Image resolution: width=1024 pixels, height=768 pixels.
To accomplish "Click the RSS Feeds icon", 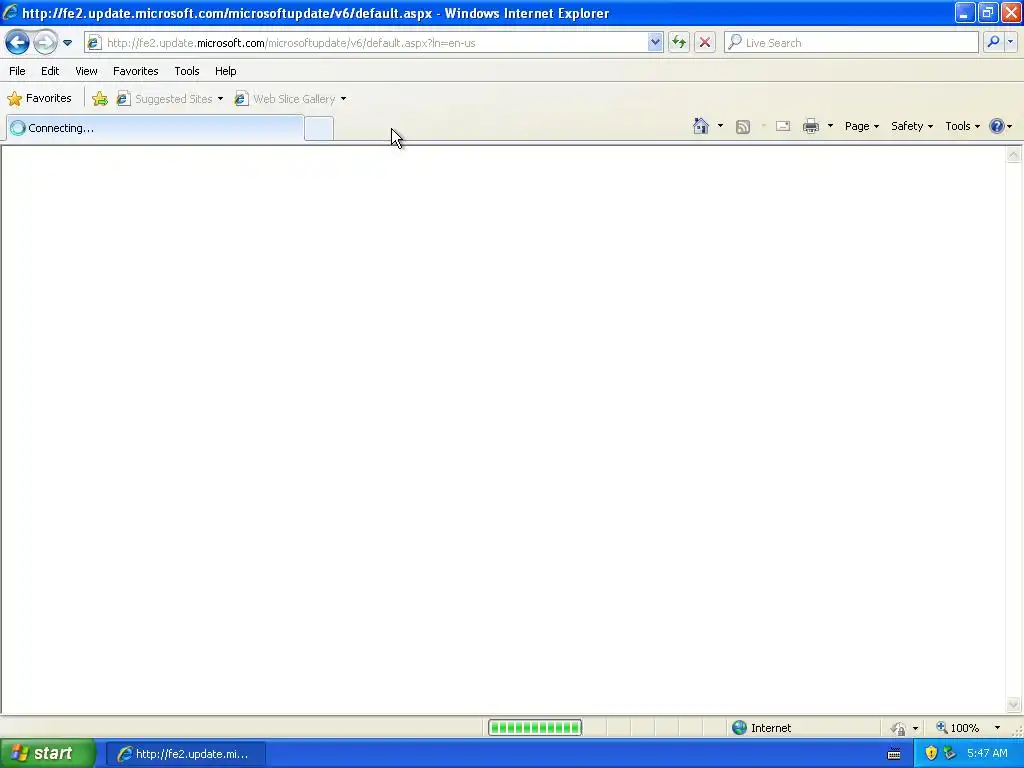I will coord(743,127).
